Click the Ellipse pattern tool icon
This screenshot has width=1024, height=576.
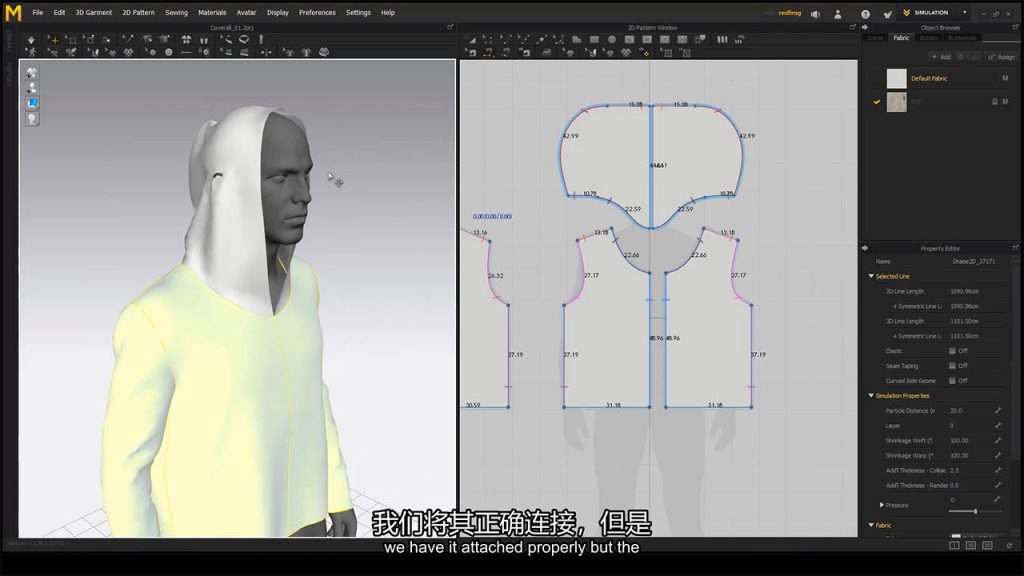[x=612, y=40]
